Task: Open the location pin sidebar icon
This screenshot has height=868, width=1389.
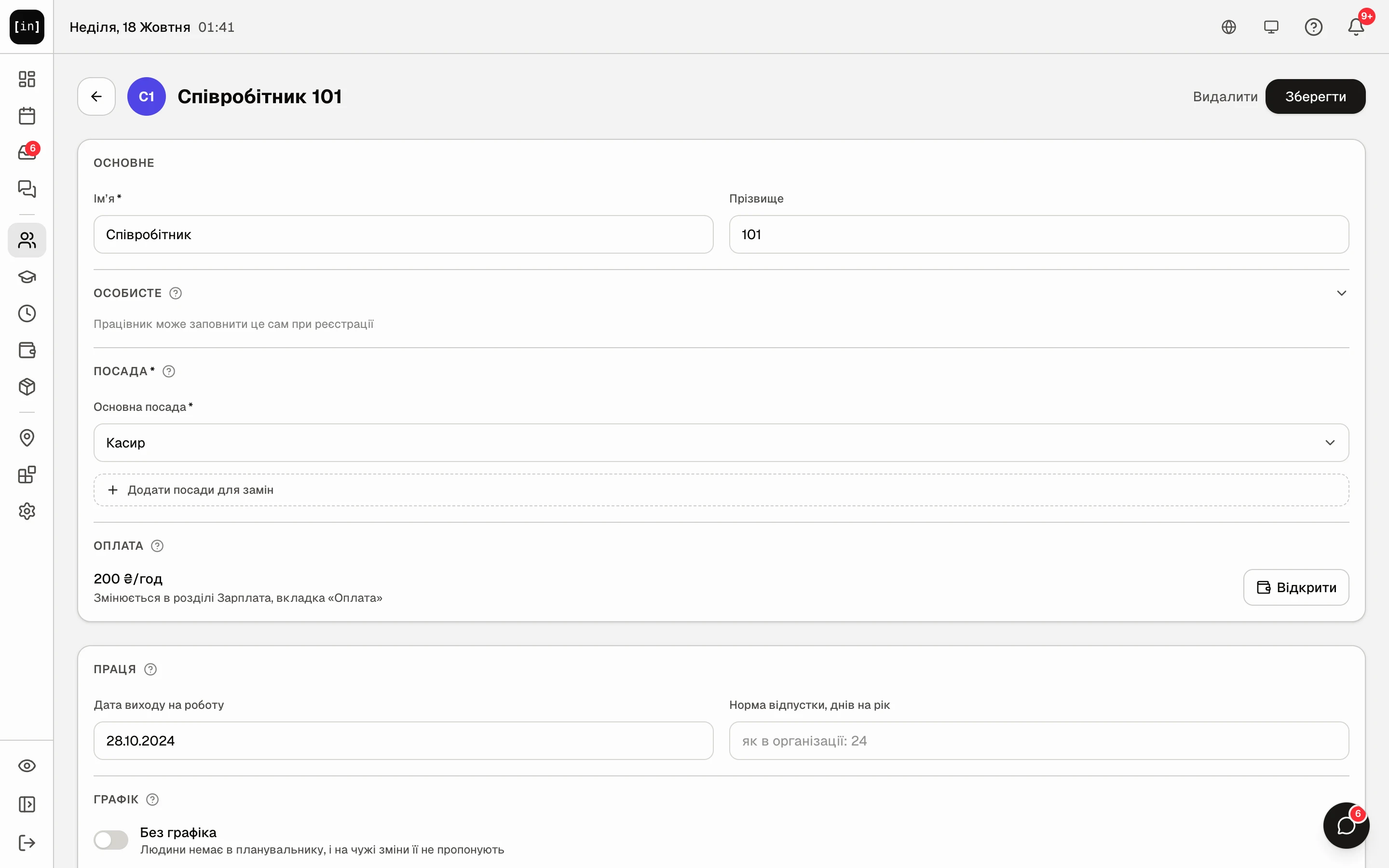Action: (27, 438)
